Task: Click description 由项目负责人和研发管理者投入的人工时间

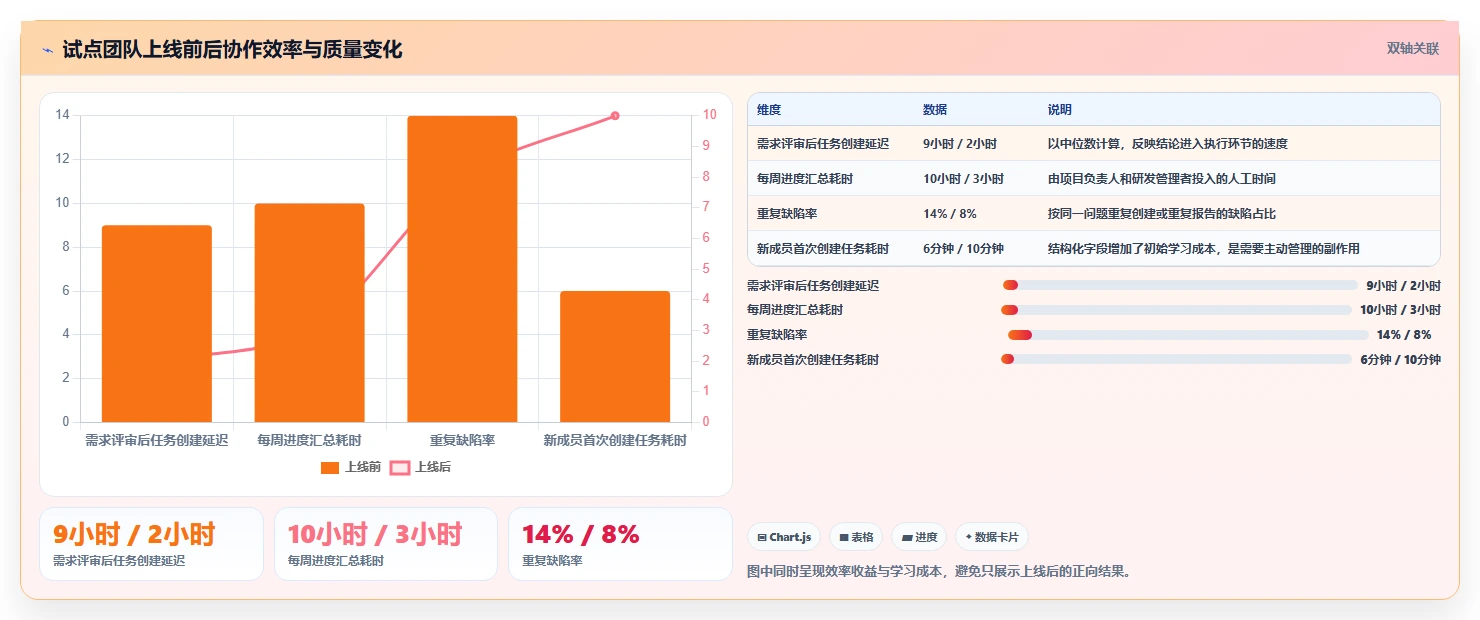Action: [x=1162, y=179]
